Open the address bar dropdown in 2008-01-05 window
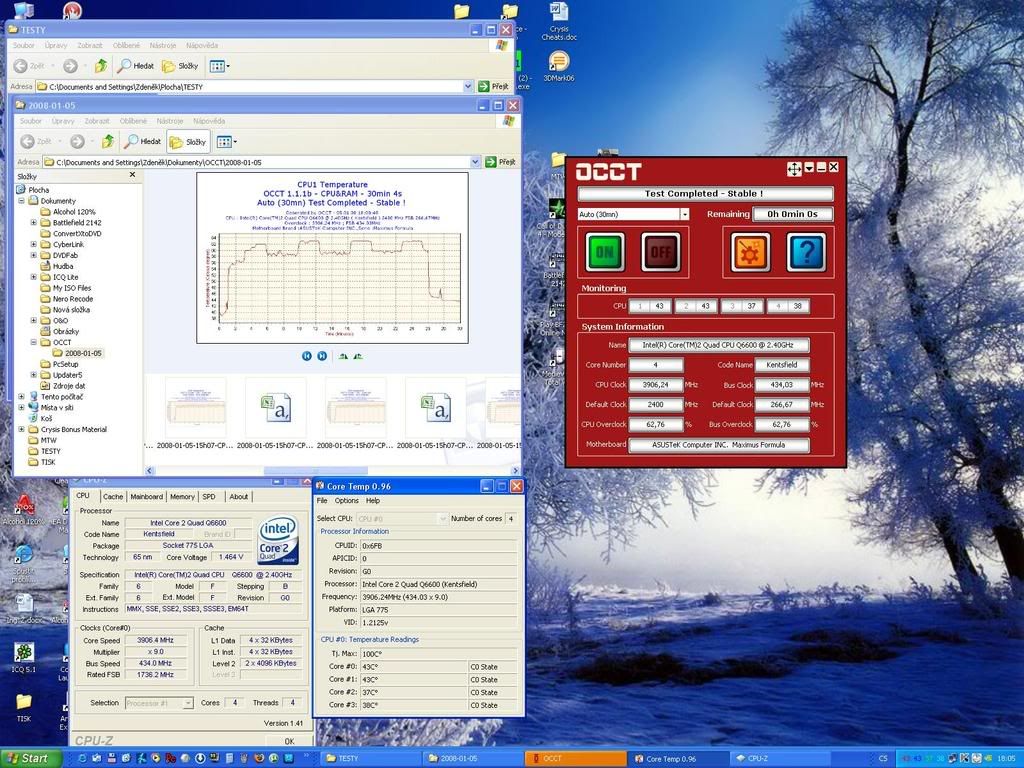1024x768 pixels. [475, 162]
